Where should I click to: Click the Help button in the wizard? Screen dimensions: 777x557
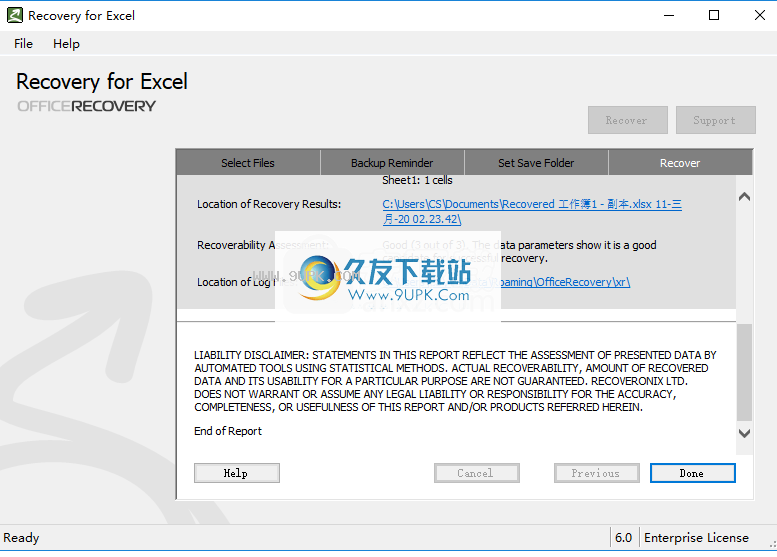click(x=236, y=473)
